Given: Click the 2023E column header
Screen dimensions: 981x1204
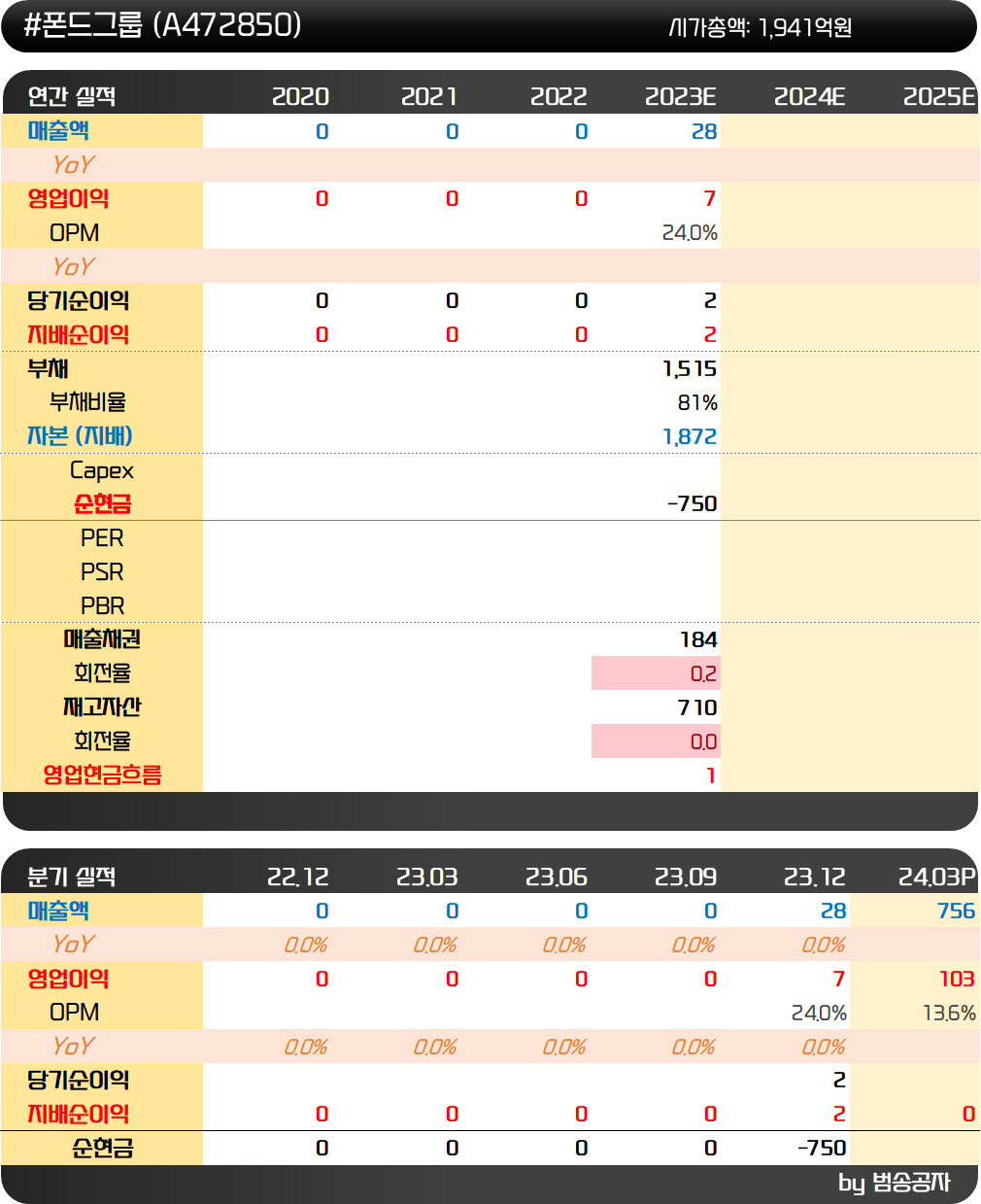Looking at the screenshot, I should [681, 96].
